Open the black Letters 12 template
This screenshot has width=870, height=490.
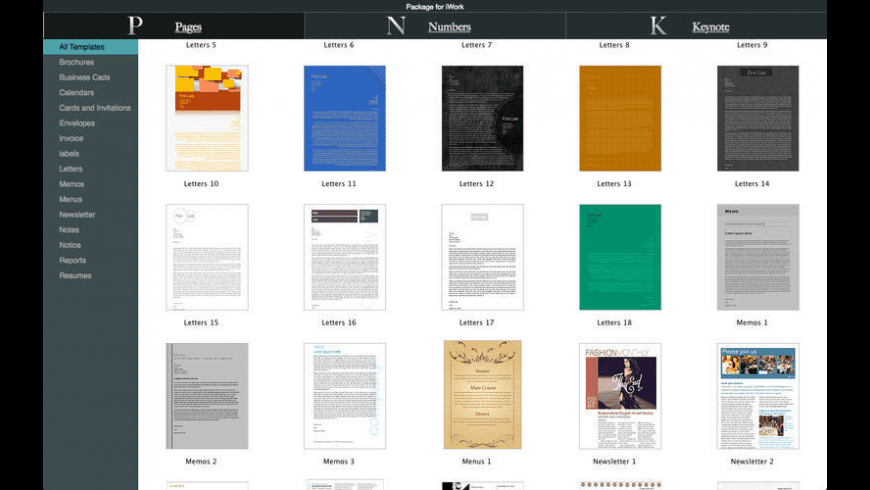482,118
